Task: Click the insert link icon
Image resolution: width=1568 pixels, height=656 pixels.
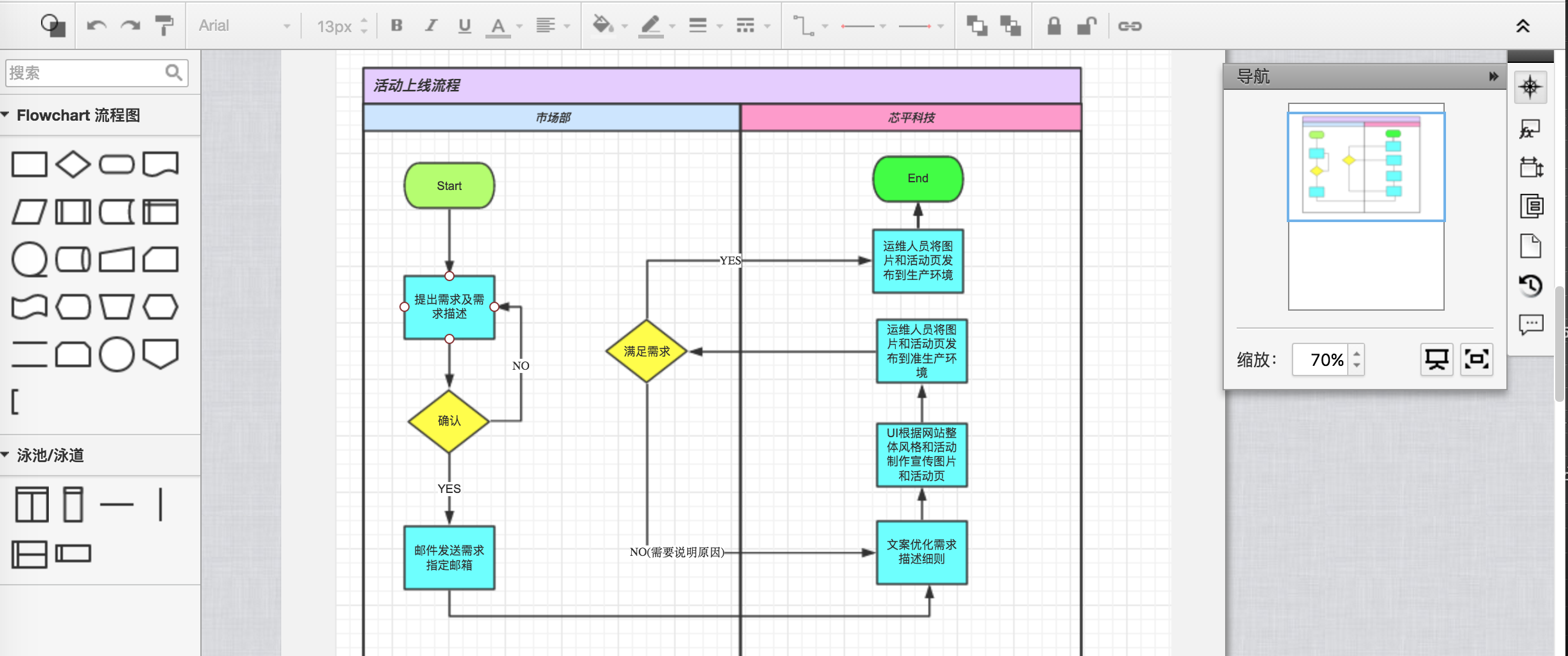Action: 1129,26
